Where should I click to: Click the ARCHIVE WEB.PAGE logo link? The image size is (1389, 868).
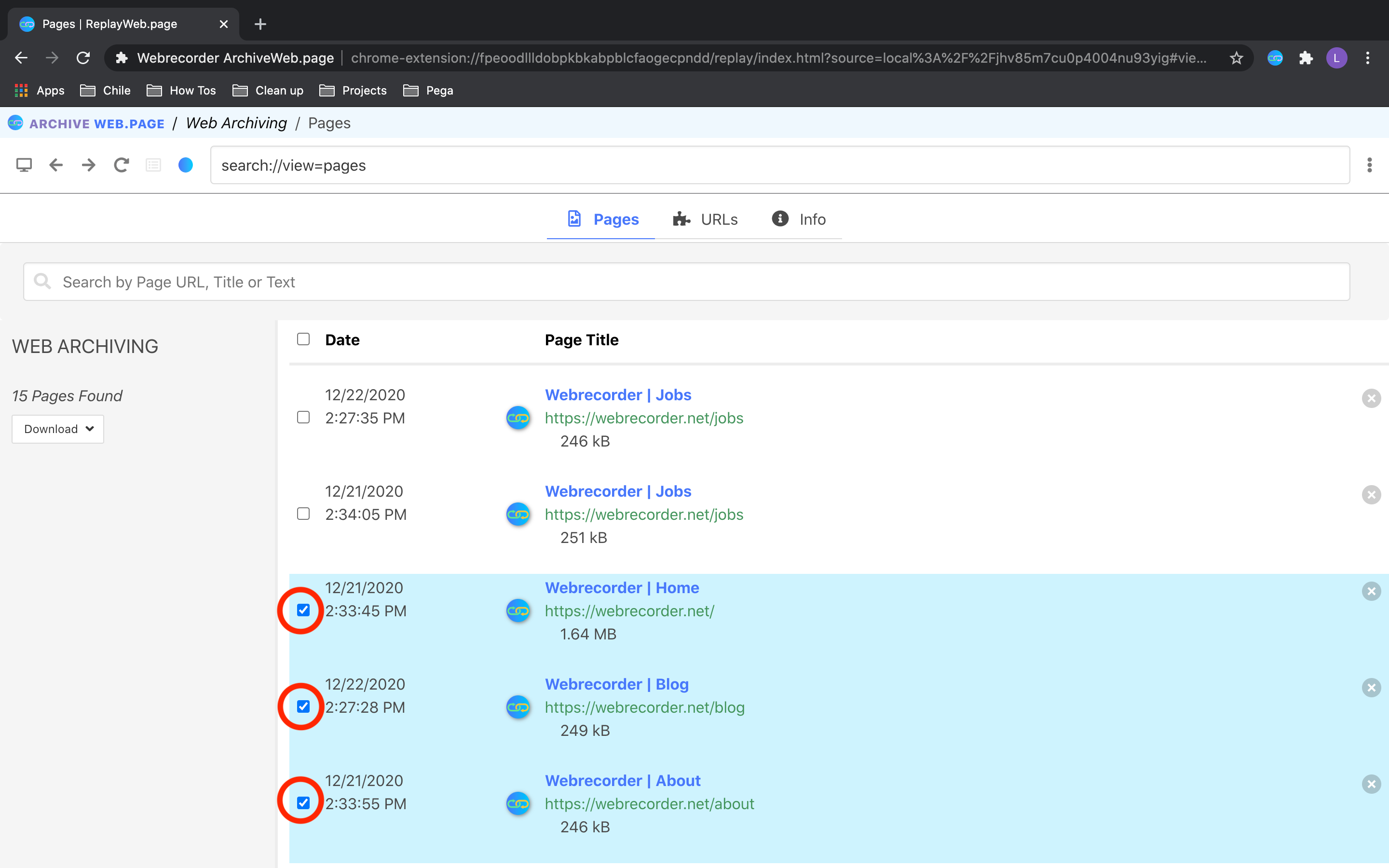pos(86,123)
